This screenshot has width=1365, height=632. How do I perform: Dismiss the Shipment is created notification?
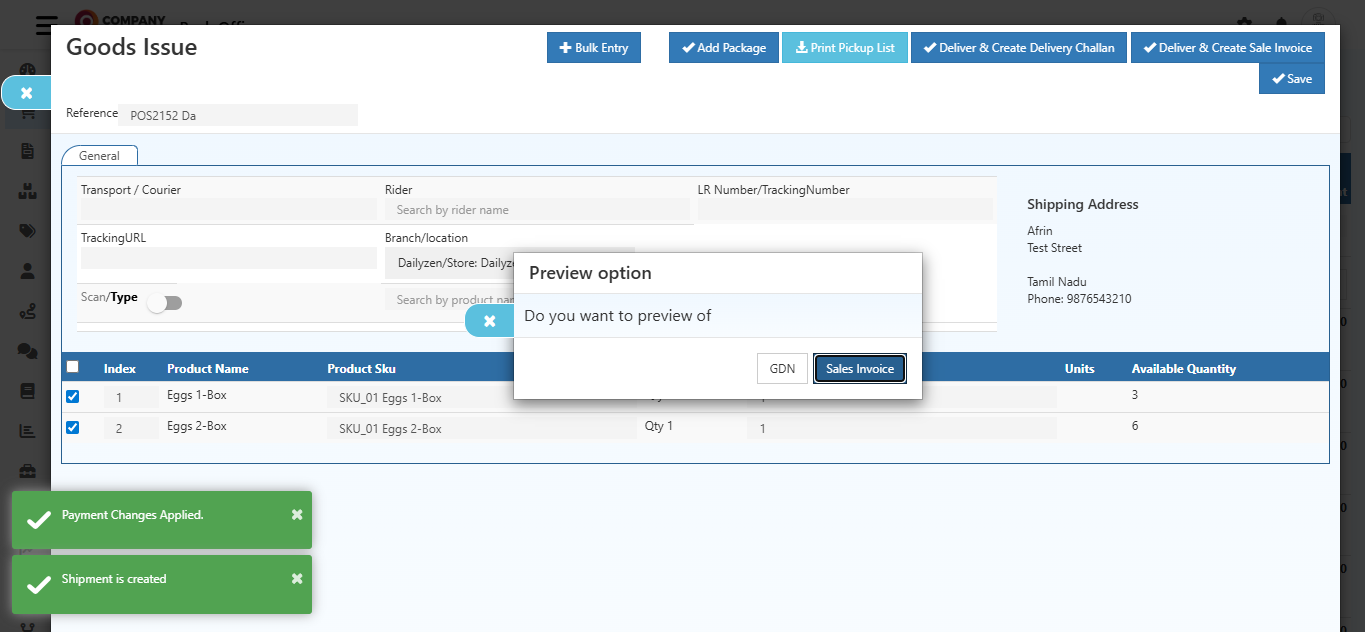pos(297,579)
